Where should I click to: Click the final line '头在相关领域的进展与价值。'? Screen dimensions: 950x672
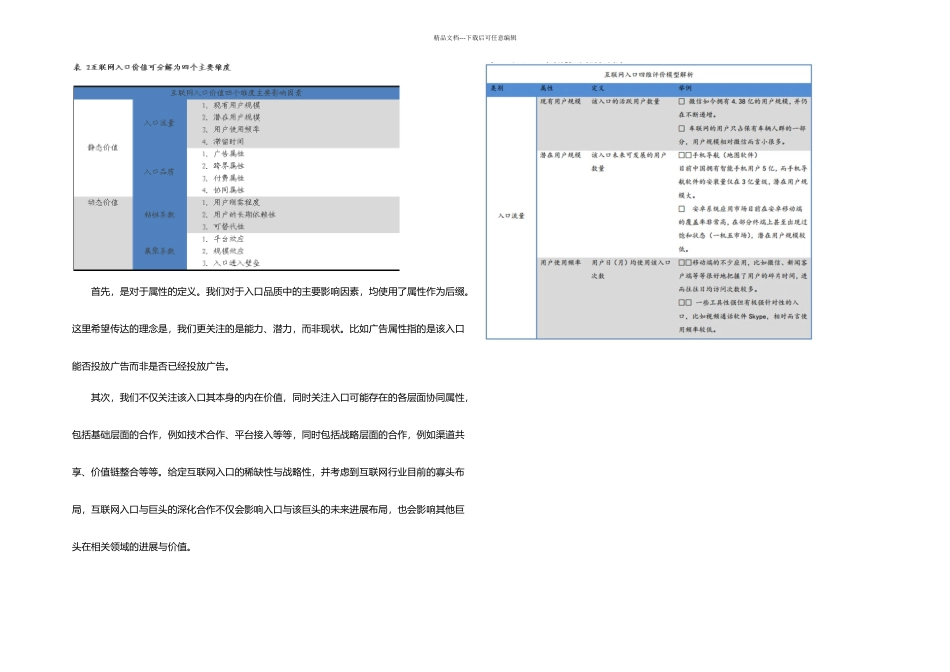132,547
